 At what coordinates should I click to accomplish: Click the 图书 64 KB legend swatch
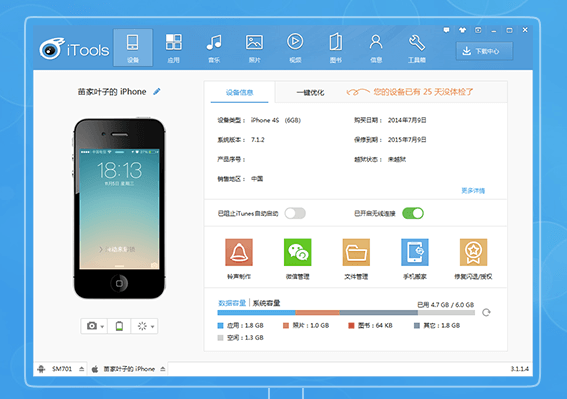click(x=351, y=326)
